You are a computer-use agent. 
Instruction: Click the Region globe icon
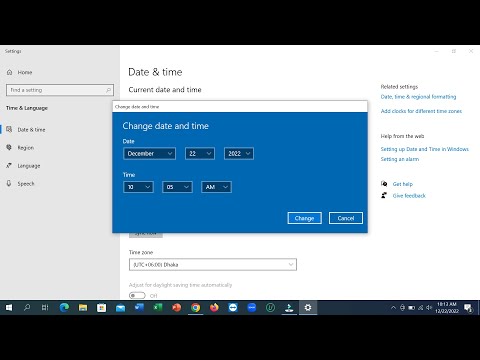9,147
